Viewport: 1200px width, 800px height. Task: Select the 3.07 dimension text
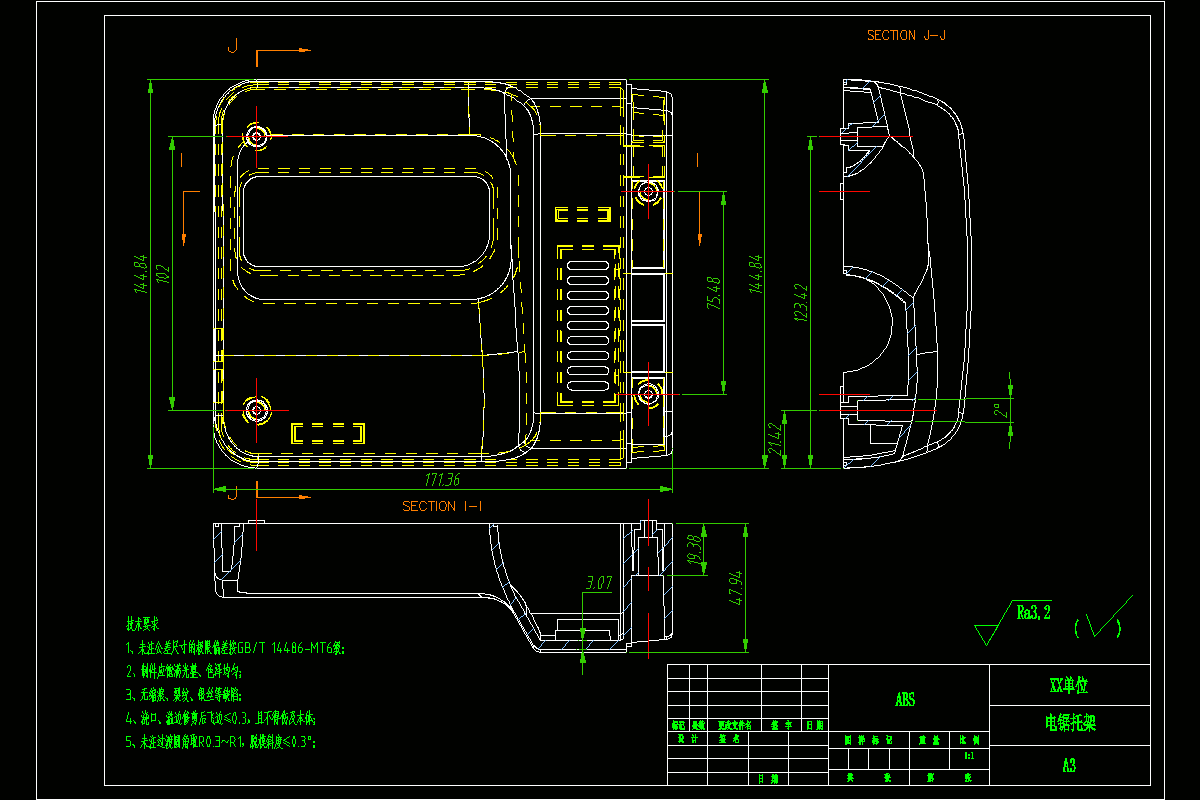click(x=599, y=582)
